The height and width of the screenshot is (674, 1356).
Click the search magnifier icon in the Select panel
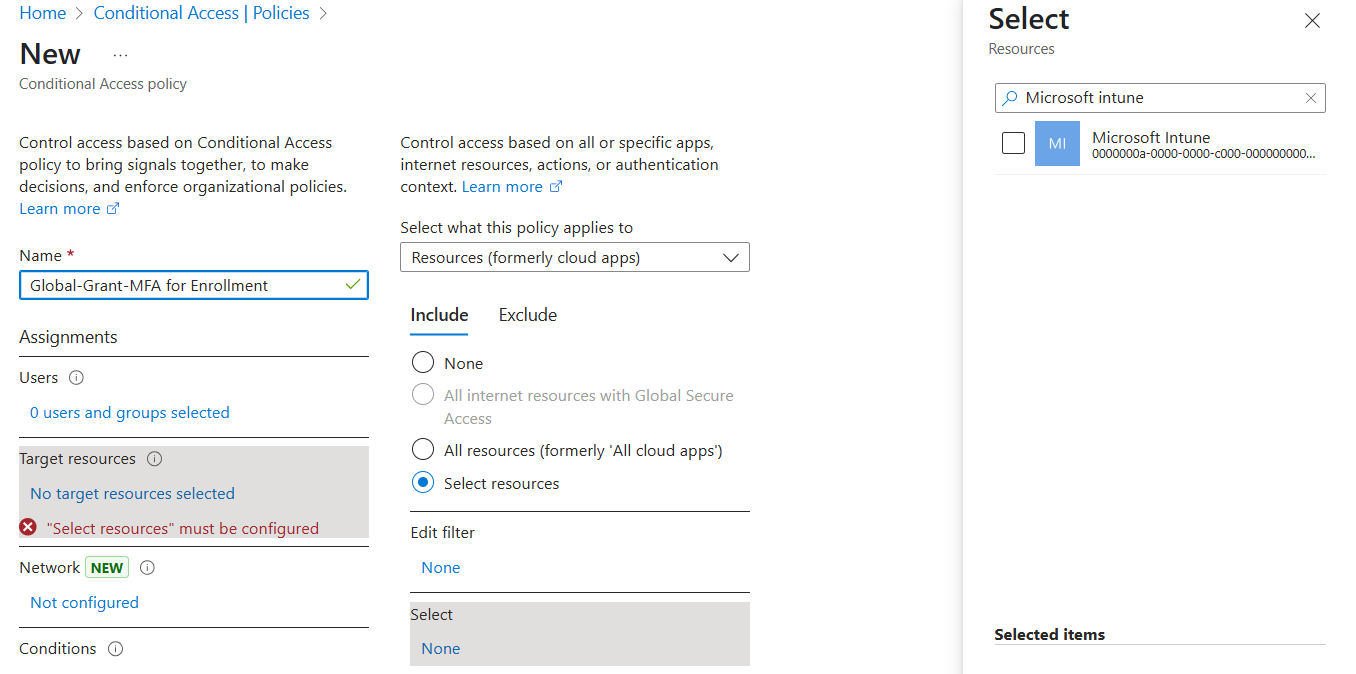1012,97
